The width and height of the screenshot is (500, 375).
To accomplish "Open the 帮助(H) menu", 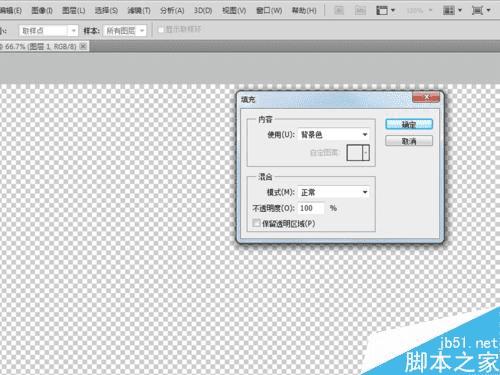I will [304, 10].
